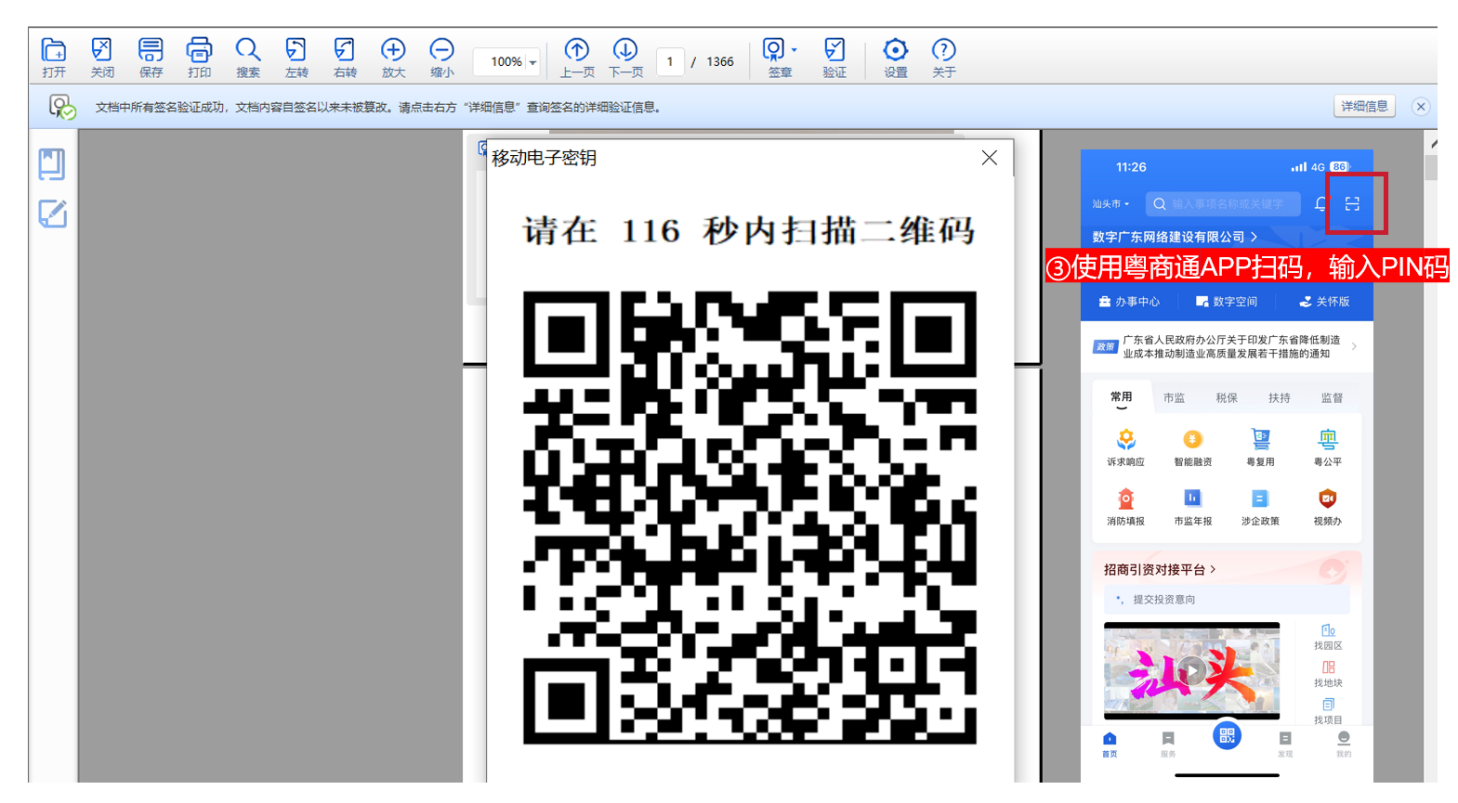Click the signature-verified status icon in notice bar
Viewport: 1458px width, 803px height.
tap(62, 107)
